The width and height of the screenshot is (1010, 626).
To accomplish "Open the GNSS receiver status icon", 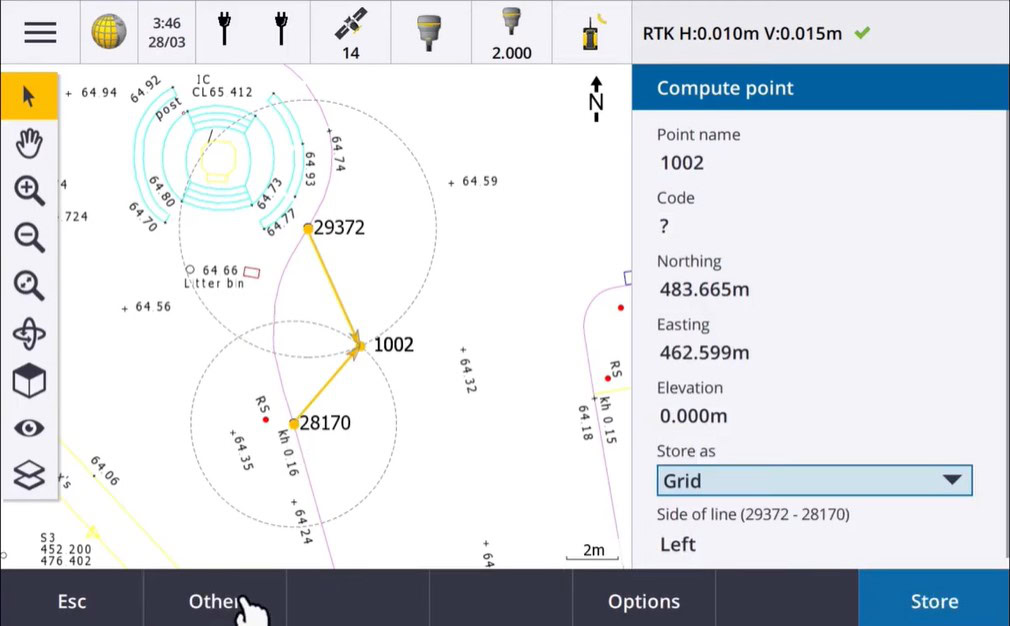I will pos(429,33).
